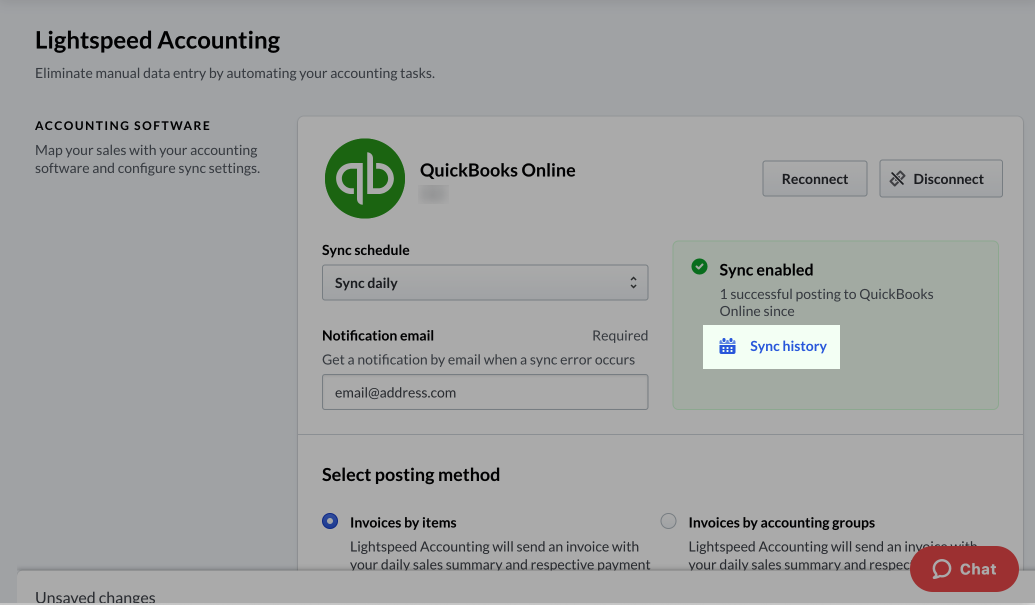Image resolution: width=1035 pixels, height=605 pixels.
Task: Click the QuickBooks Online title text
Action: (497, 170)
